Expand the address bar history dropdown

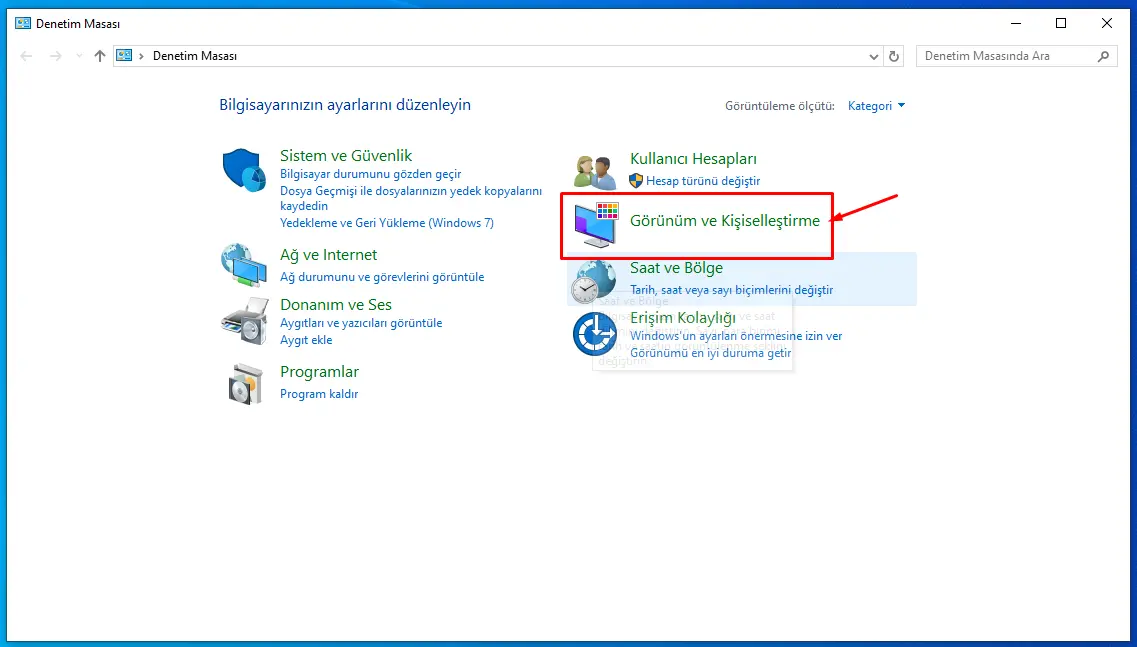874,57
